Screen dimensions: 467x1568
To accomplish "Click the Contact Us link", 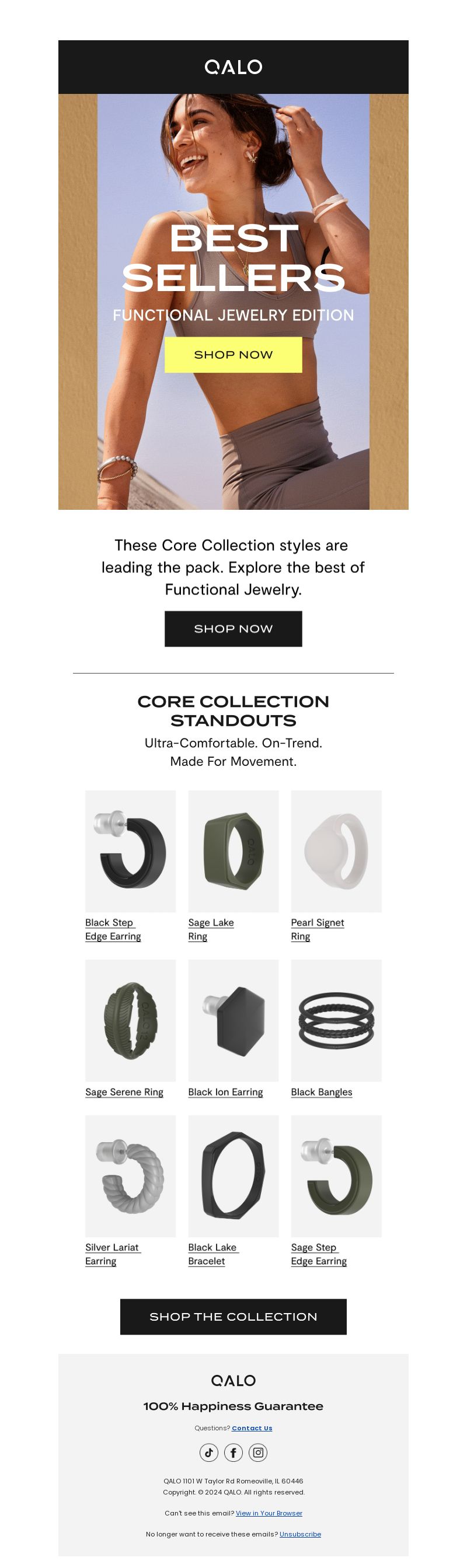I will (252, 1427).
